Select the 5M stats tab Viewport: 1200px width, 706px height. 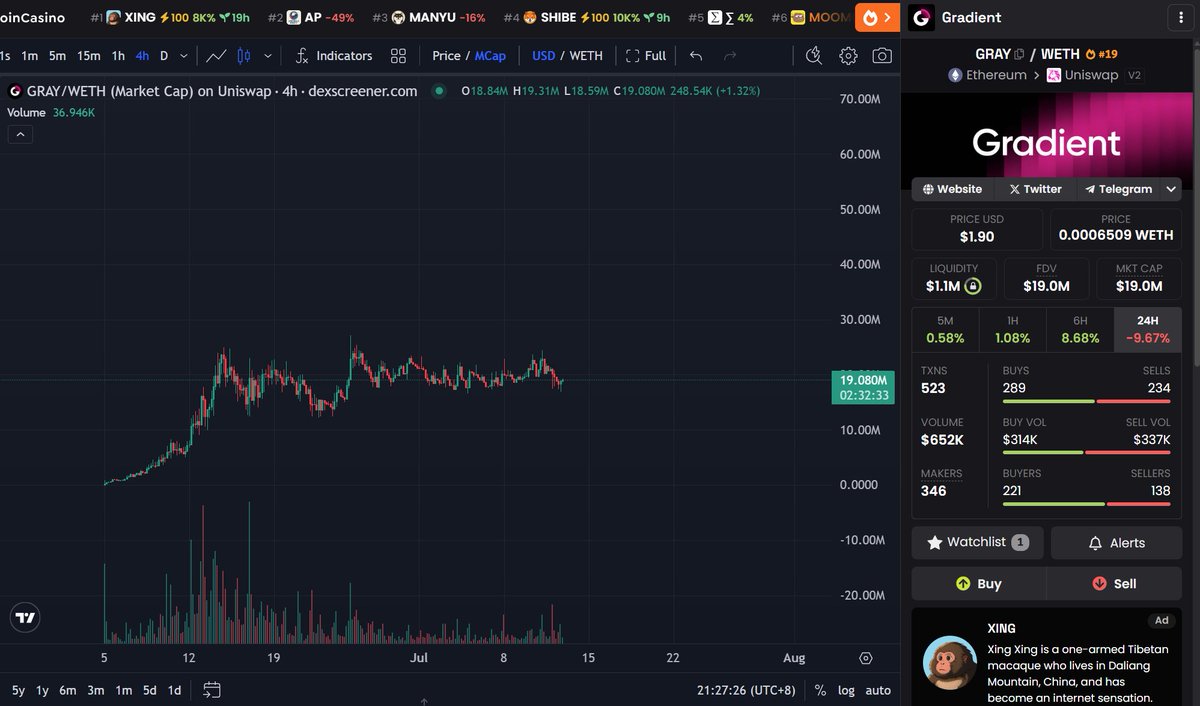pyautogui.click(x=945, y=330)
